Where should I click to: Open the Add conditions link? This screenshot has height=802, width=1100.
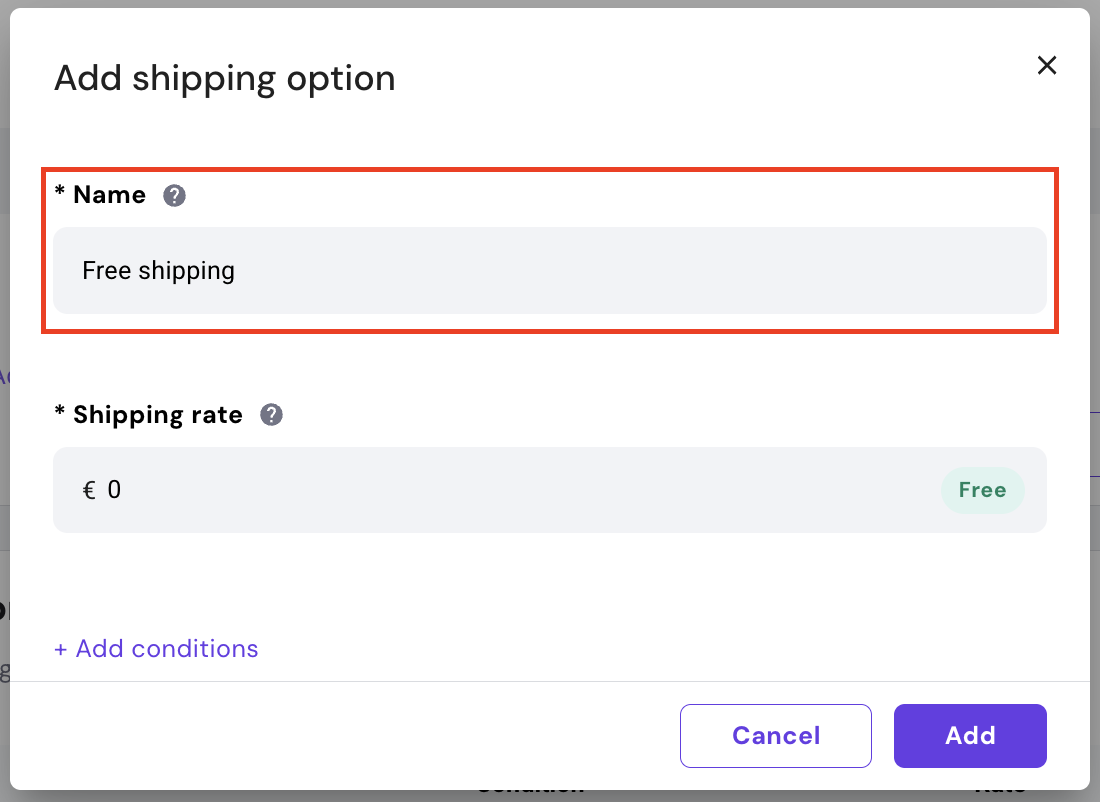[x=166, y=649]
